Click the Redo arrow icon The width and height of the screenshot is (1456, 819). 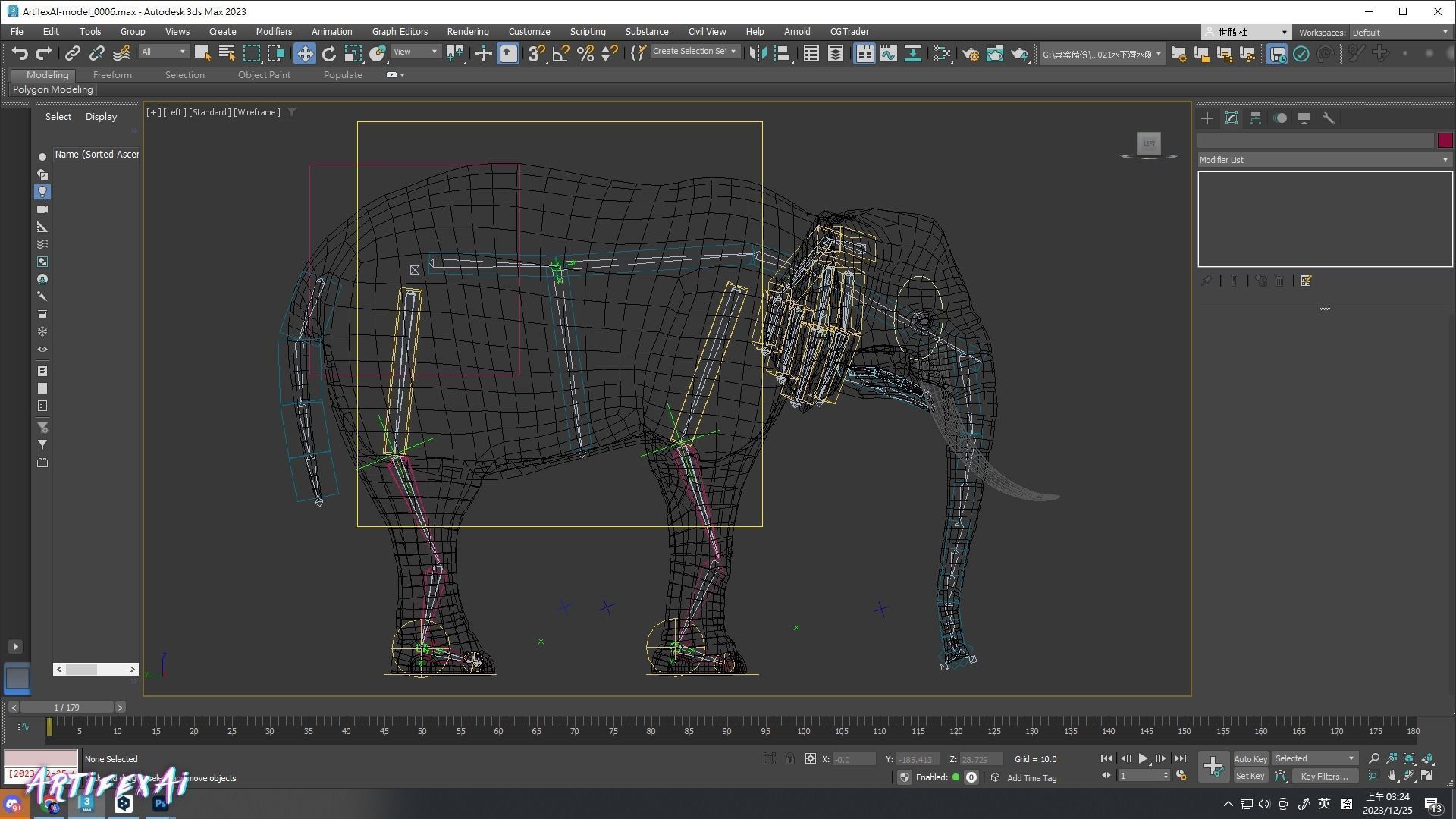[43, 53]
